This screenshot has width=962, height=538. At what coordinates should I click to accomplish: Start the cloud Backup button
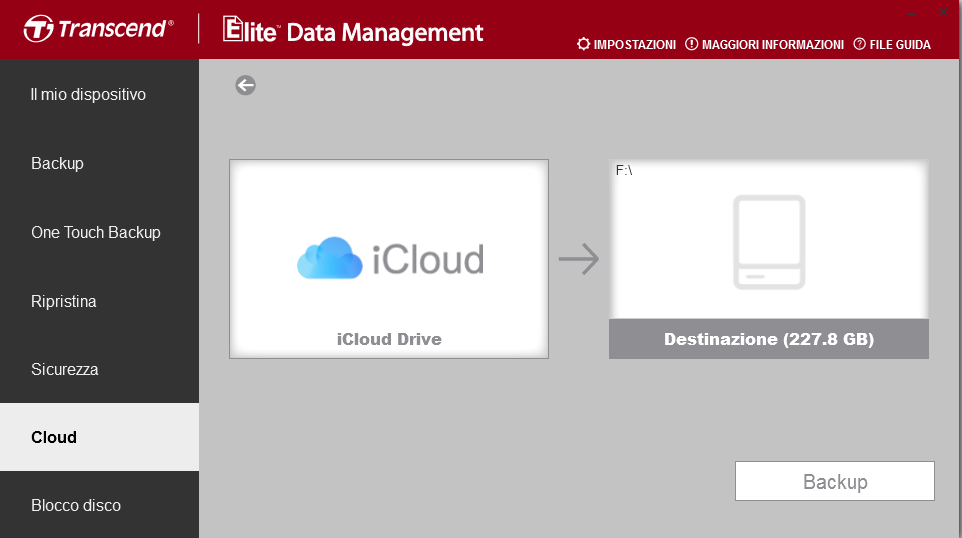coord(834,481)
